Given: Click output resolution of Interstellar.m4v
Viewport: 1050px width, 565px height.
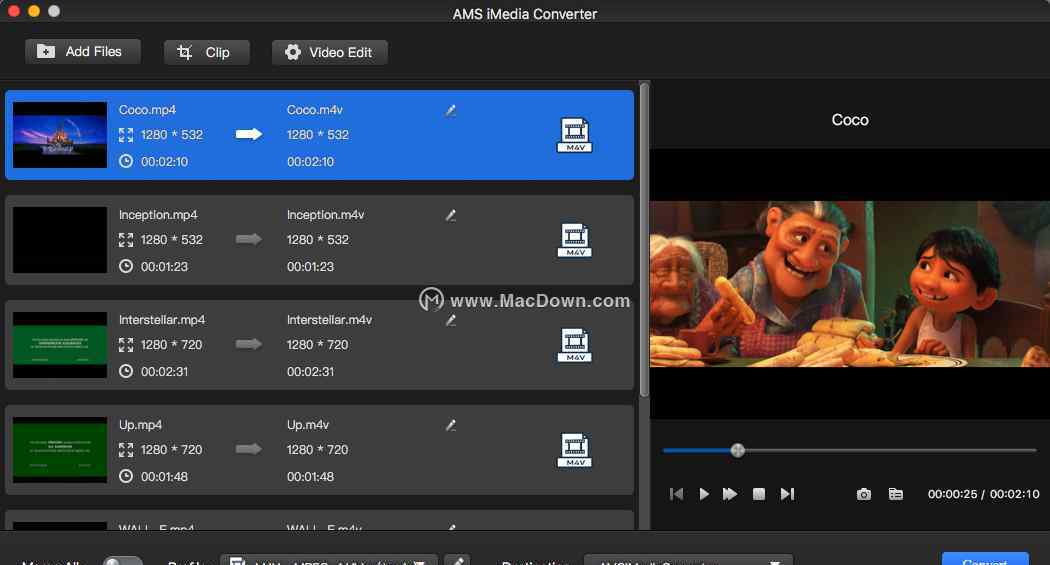Looking at the screenshot, I should tap(317, 345).
